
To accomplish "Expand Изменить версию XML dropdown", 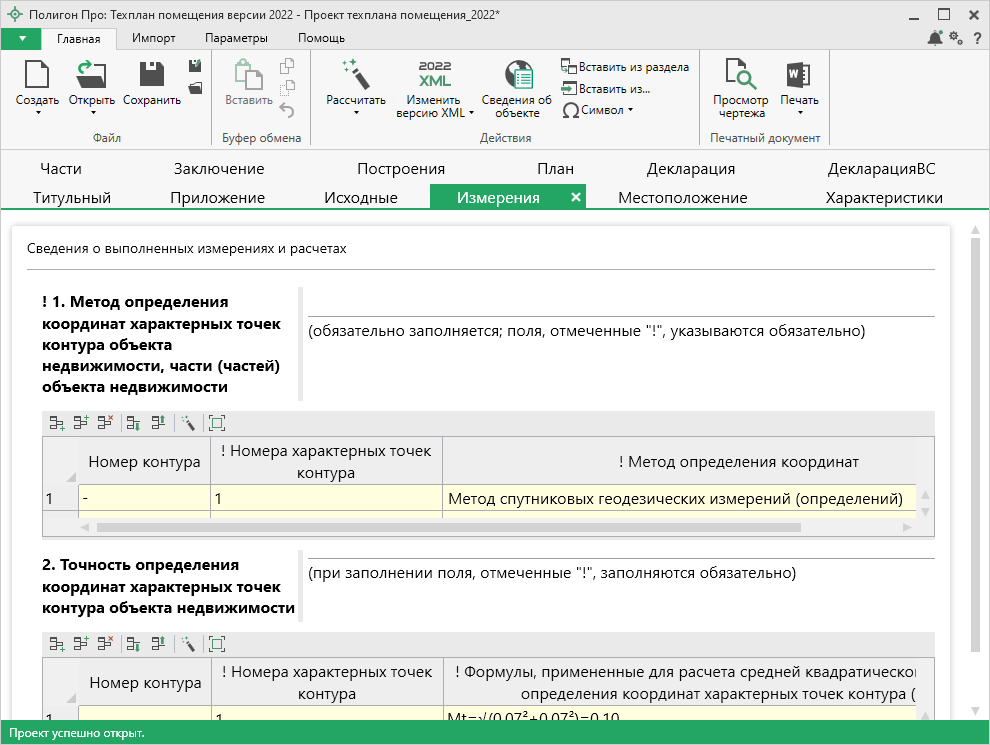I will coord(472,113).
